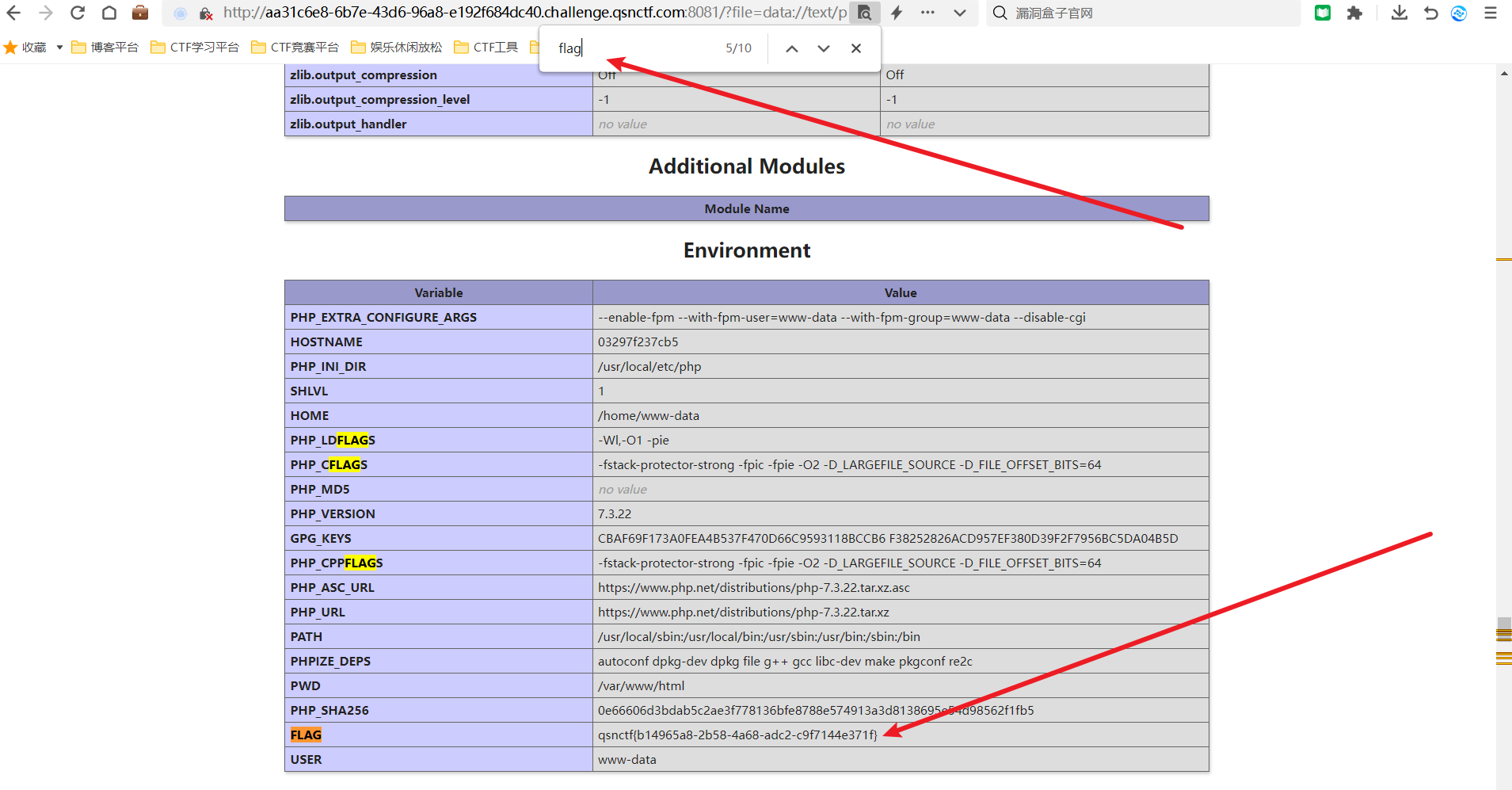
Task: Reload the current page
Action: coord(78,13)
